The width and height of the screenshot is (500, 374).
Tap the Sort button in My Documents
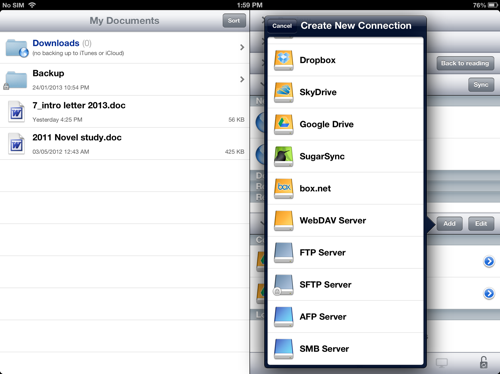(234, 21)
